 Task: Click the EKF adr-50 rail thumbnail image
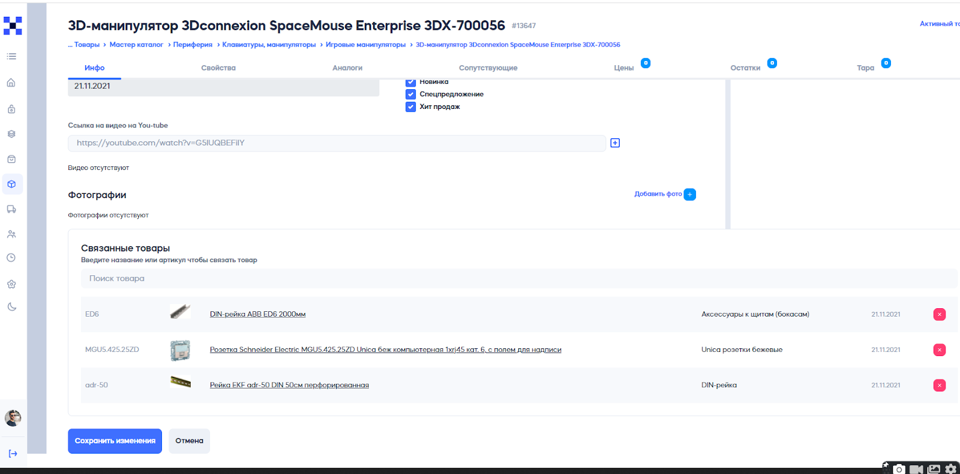pyautogui.click(x=181, y=382)
